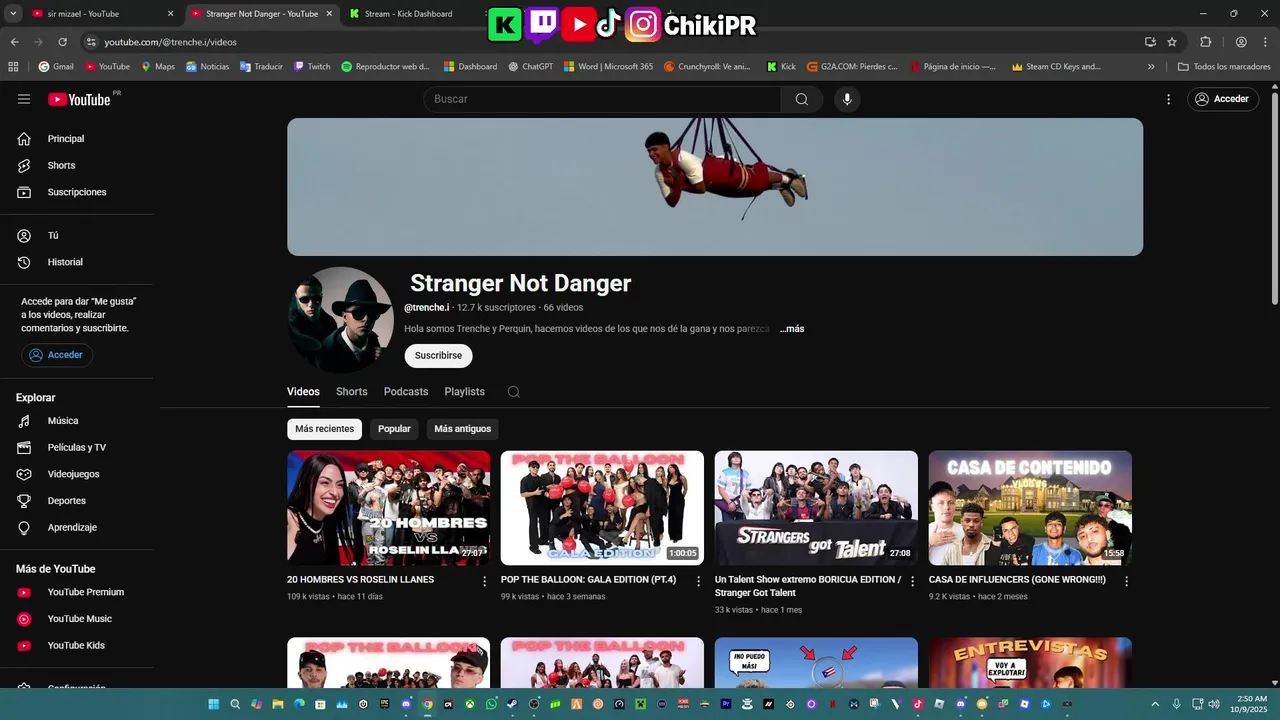Open 20 HOMBRES VS ROSELIN LLANES thumbnail
1280x720 pixels.
click(x=389, y=508)
